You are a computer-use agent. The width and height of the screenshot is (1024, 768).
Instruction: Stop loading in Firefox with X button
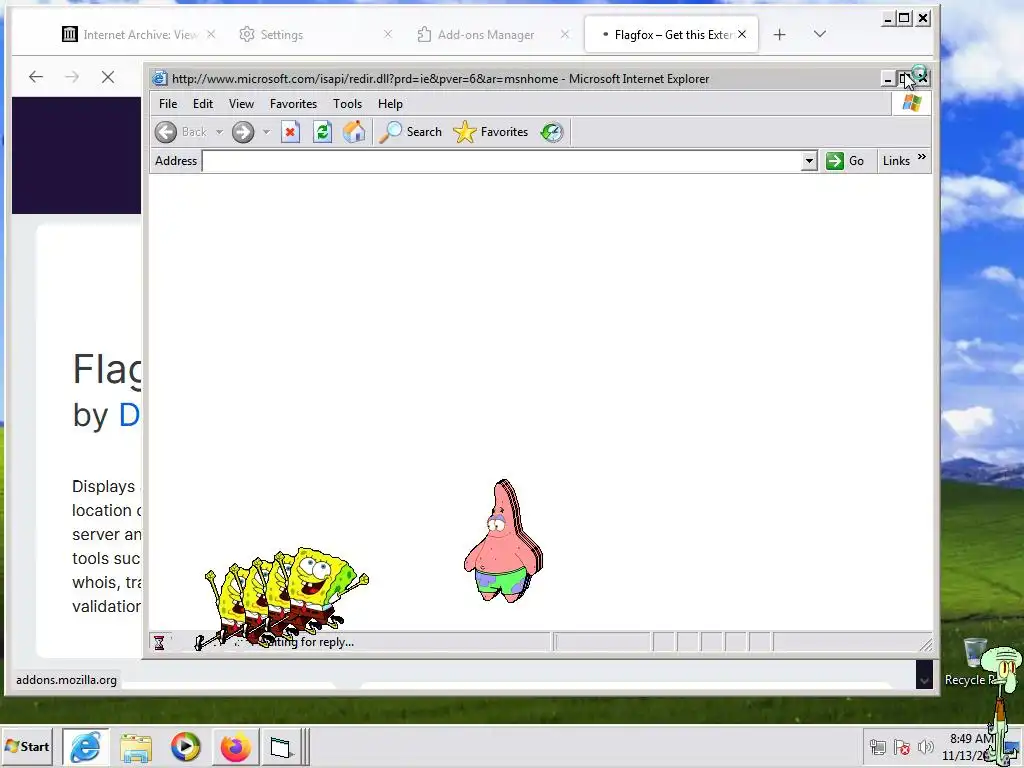pyautogui.click(x=108, y=77)
